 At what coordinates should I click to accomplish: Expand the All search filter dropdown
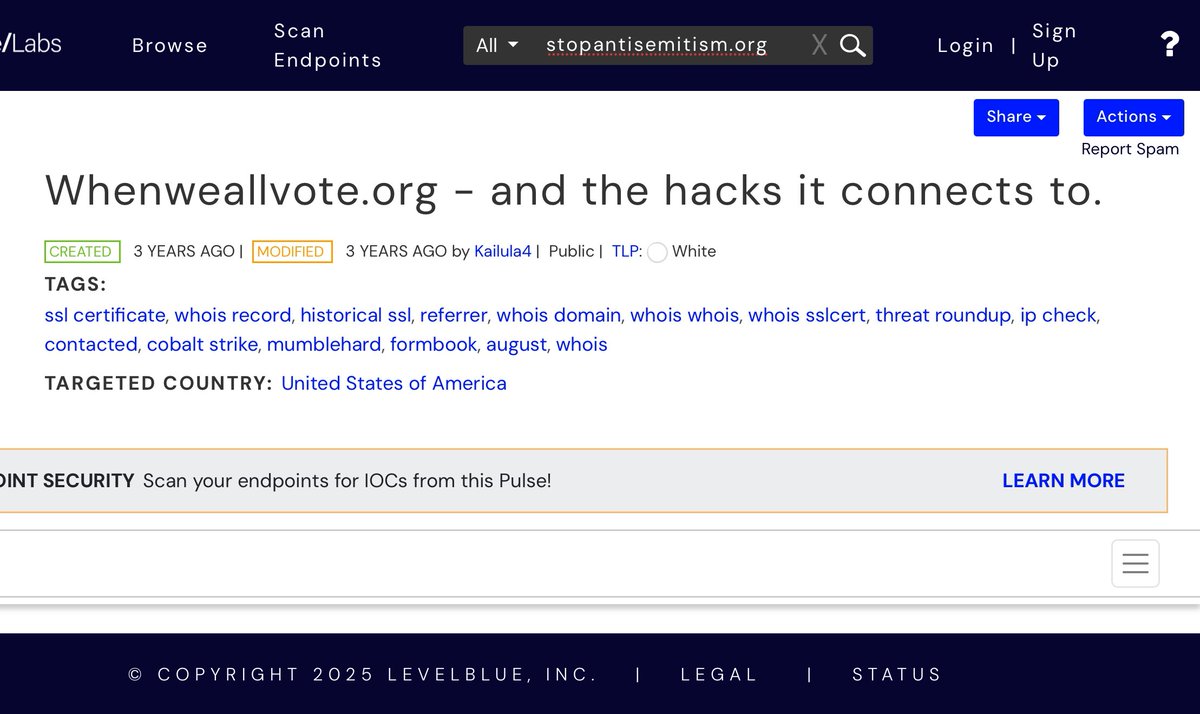coord(497,45)
